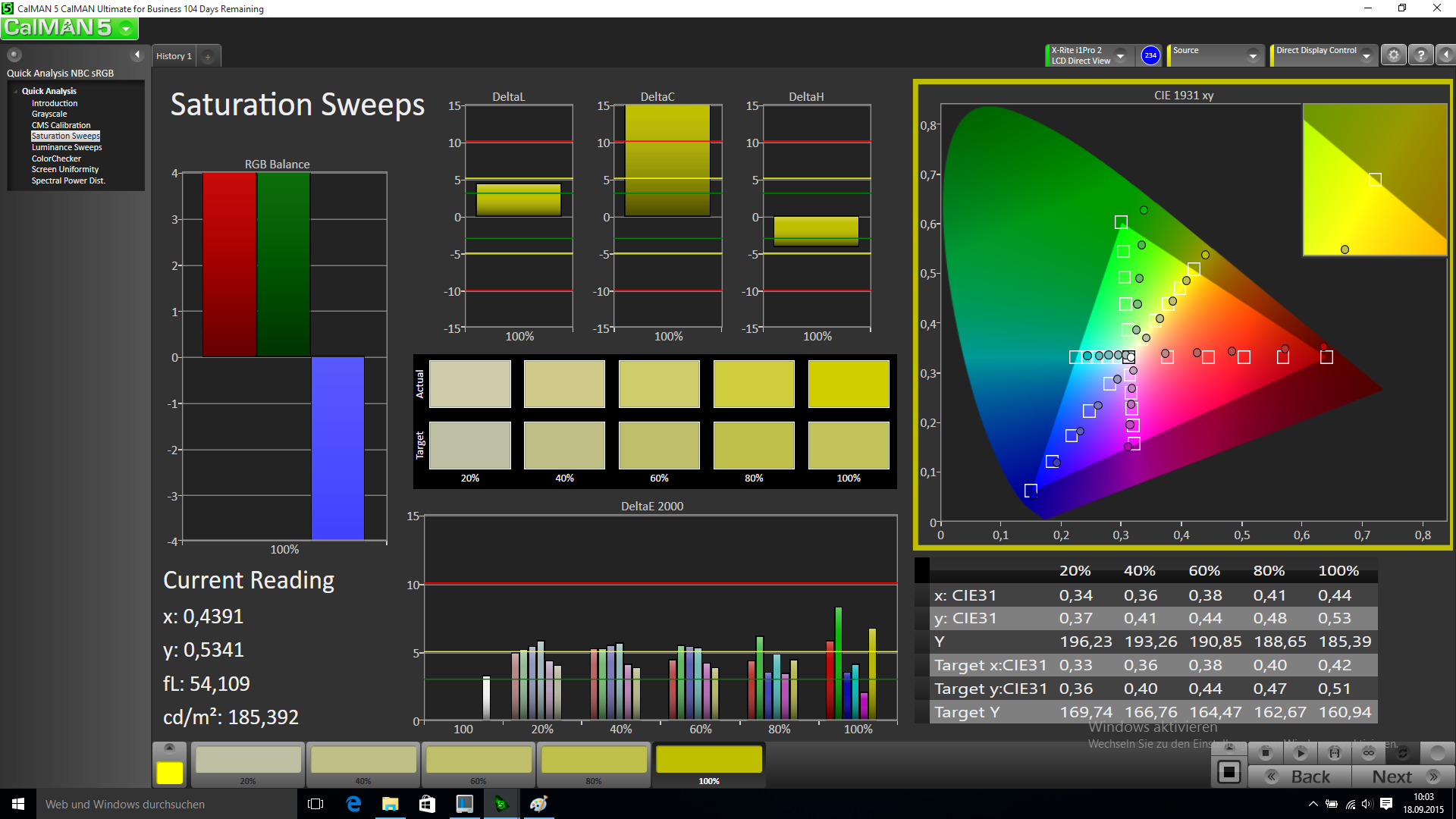This screenshot has width=1456, height=819.
Task: Select the 20% saturation patch in bottom strip
Action: [x=248, y=764]
